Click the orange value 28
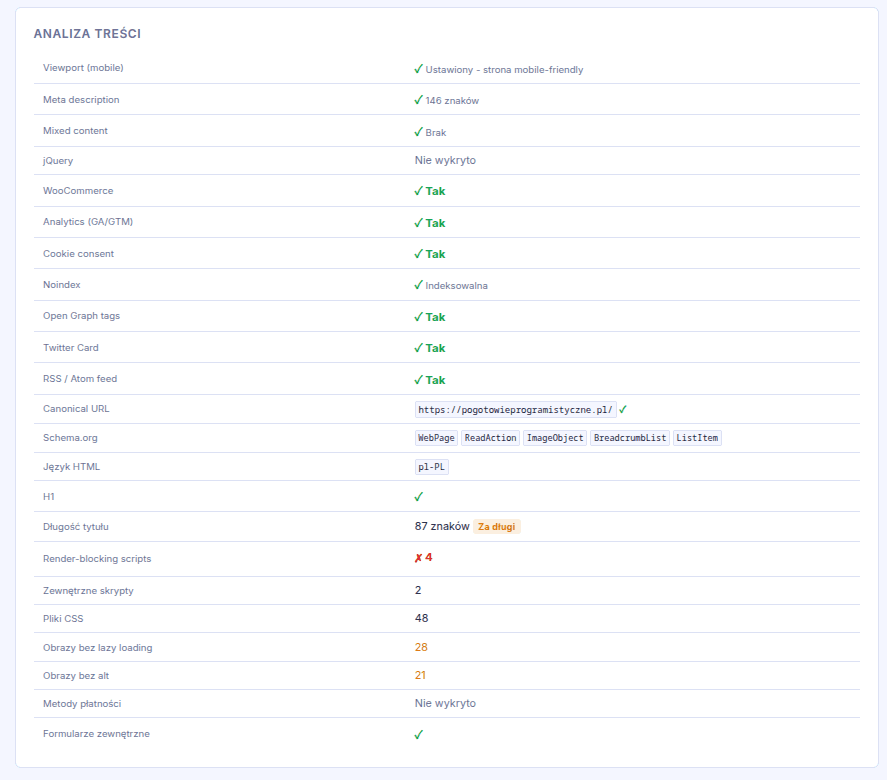This screenshot has height=780, width=887. click(421, 647)
